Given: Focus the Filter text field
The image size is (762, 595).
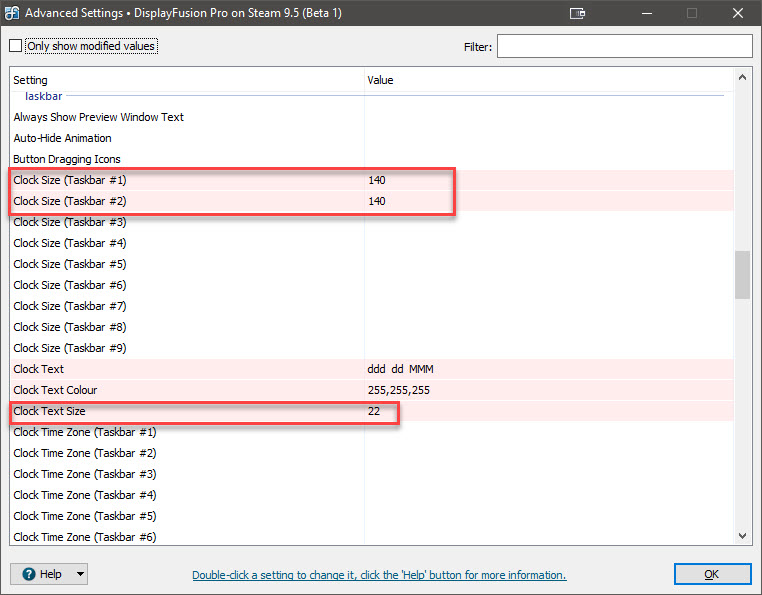Looking at the screenshot, I should point(624,46).
